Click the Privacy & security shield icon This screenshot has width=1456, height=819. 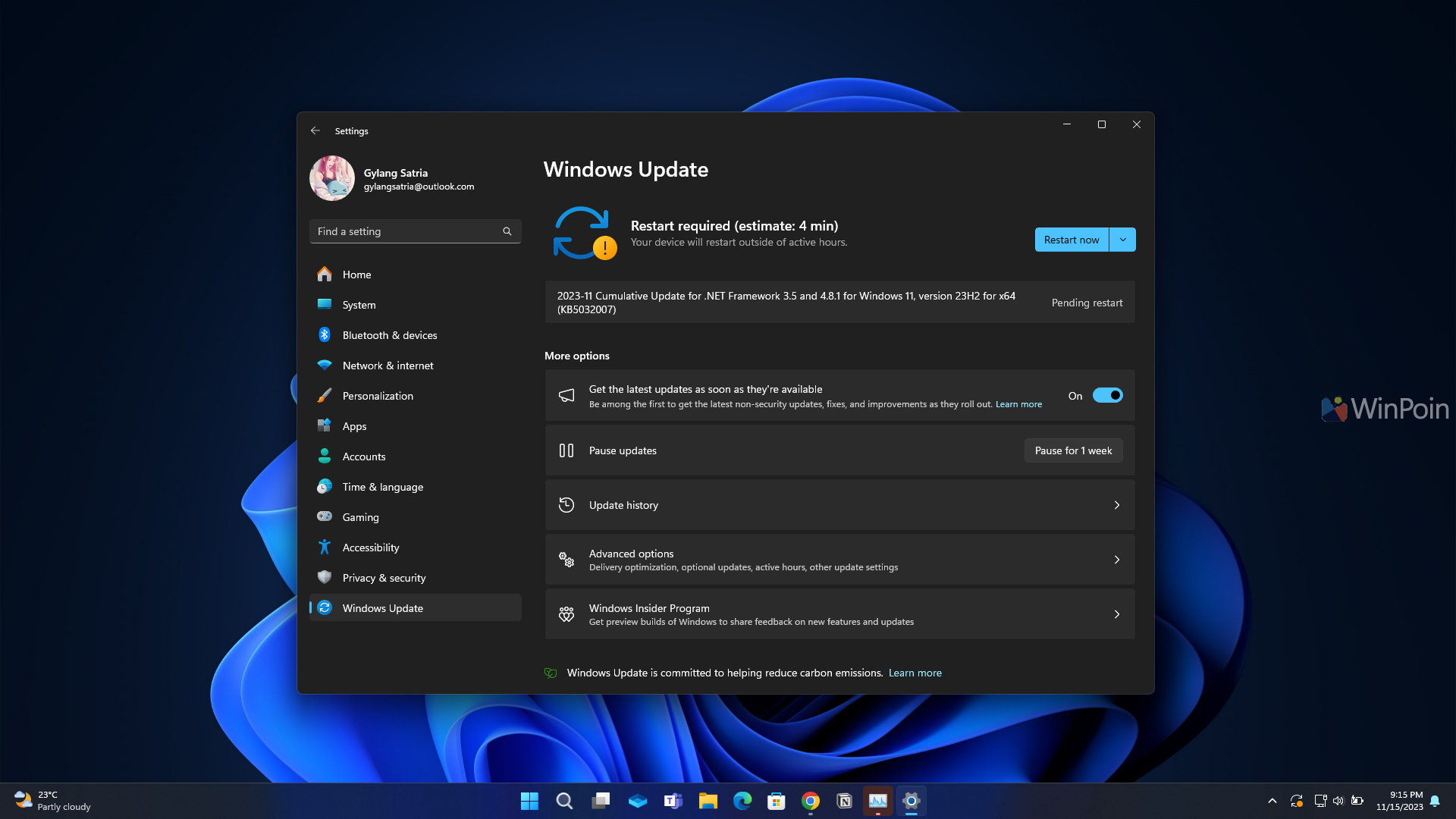click(x=325, y=577)
